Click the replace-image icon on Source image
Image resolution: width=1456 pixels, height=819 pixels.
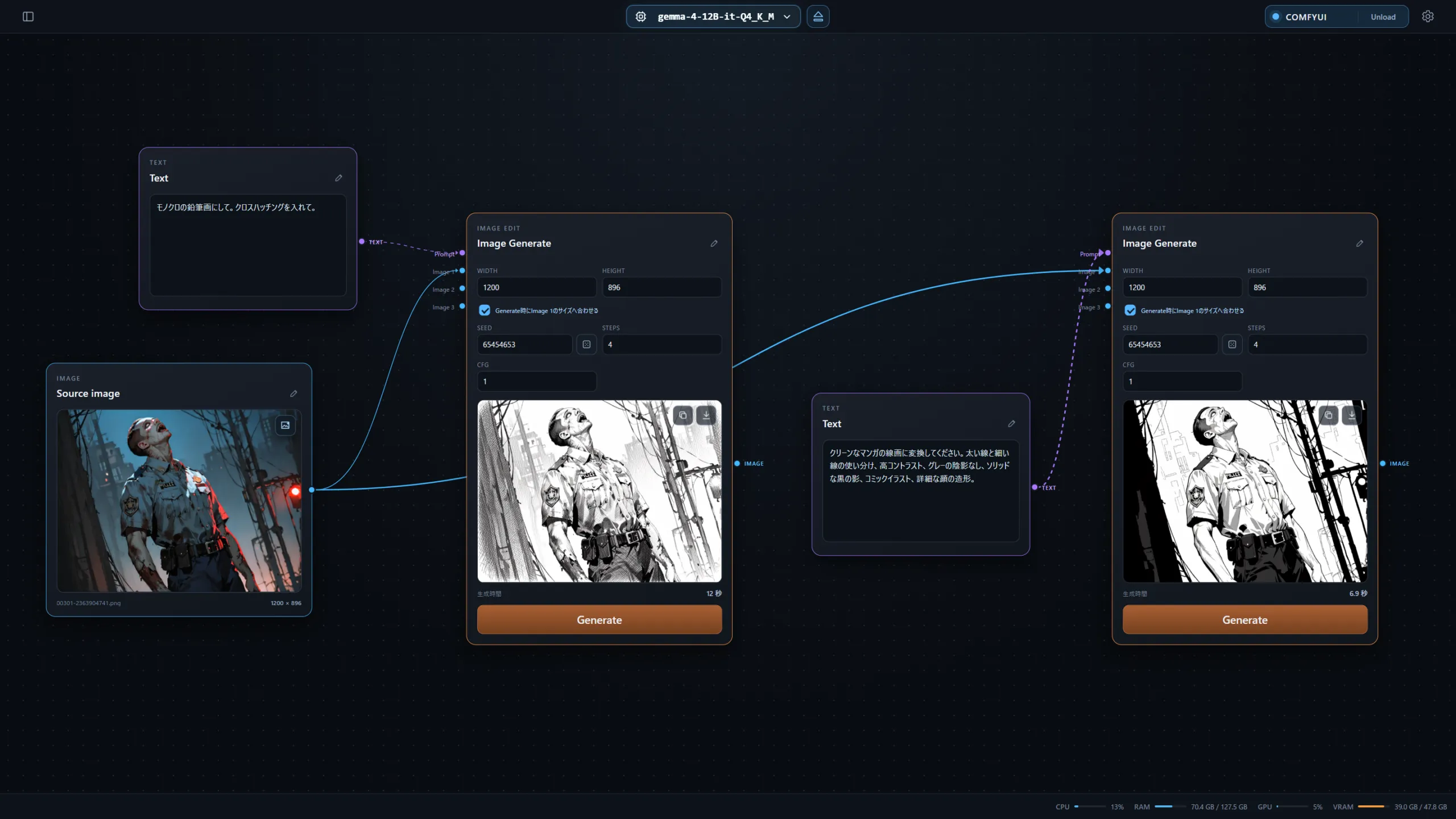[x=286, y=425]
